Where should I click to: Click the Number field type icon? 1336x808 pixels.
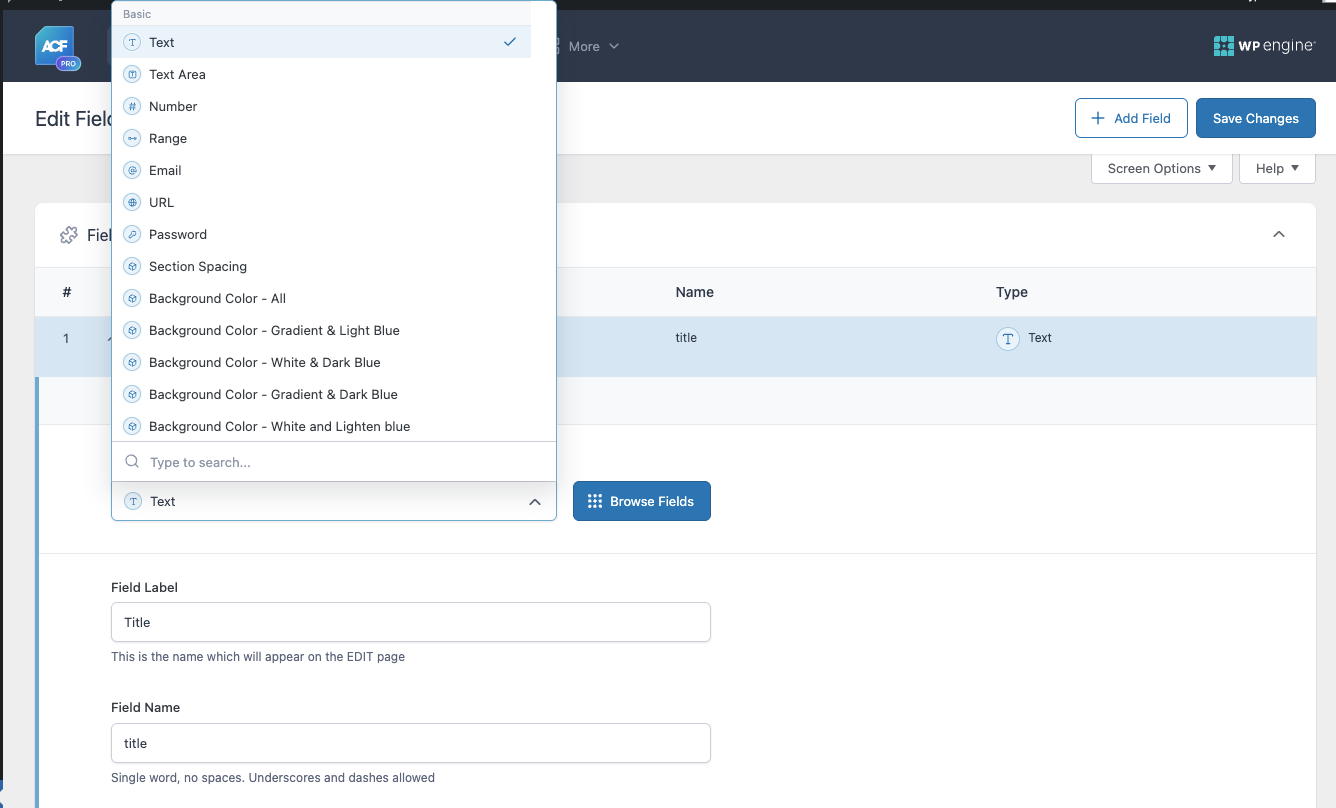[x=132, y=106]
